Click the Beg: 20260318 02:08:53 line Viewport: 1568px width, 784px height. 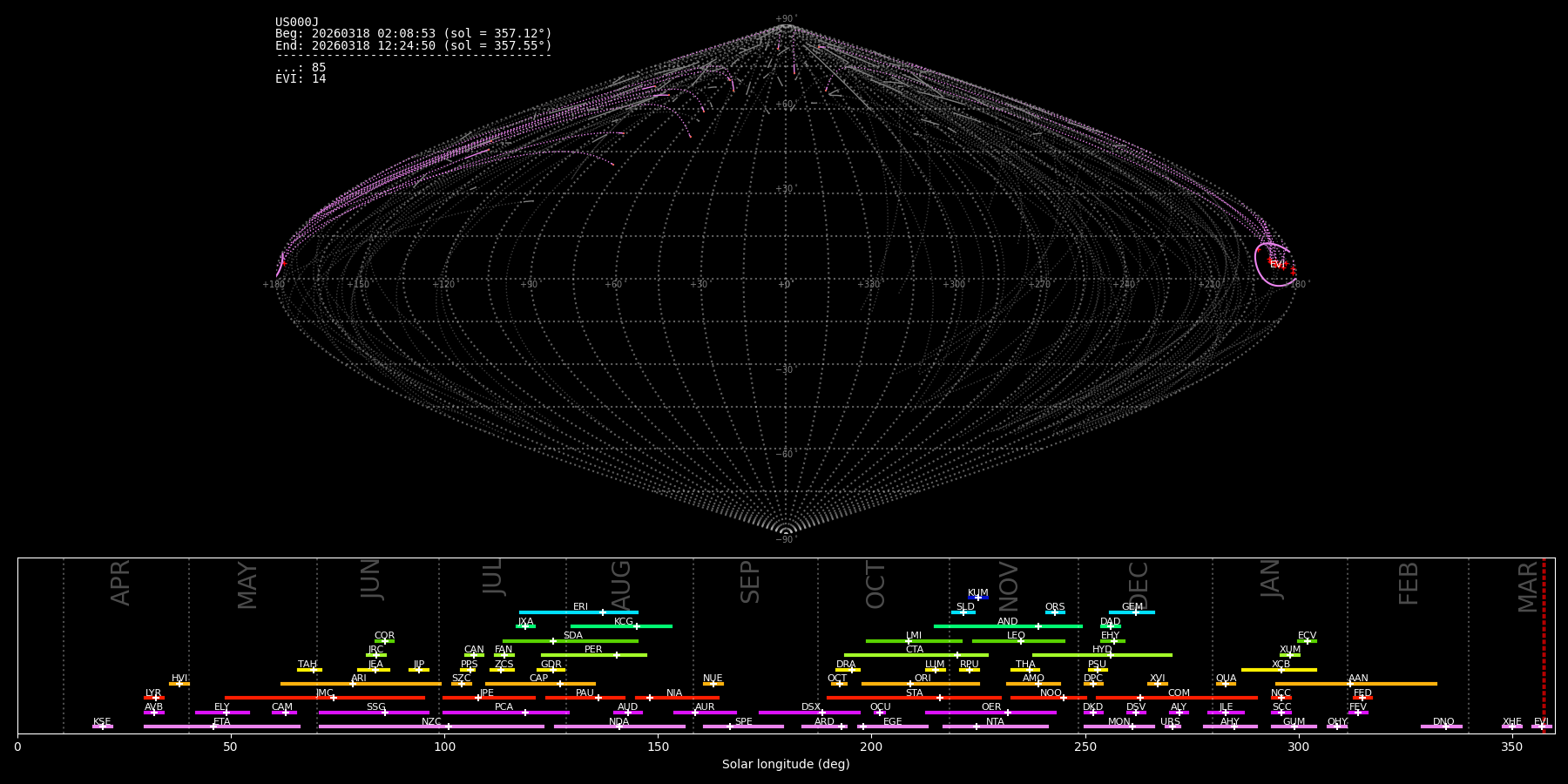(414, 34)
